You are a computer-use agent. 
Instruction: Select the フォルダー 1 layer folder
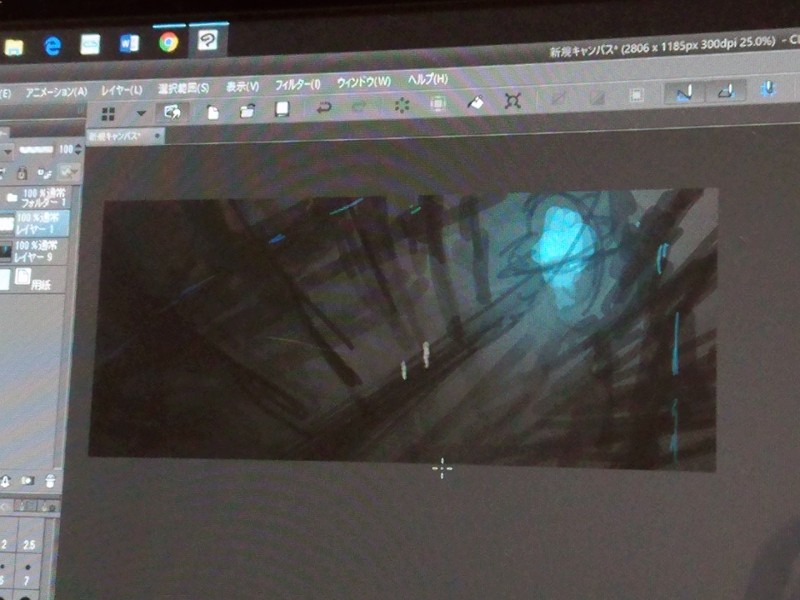tap(35, 198)
